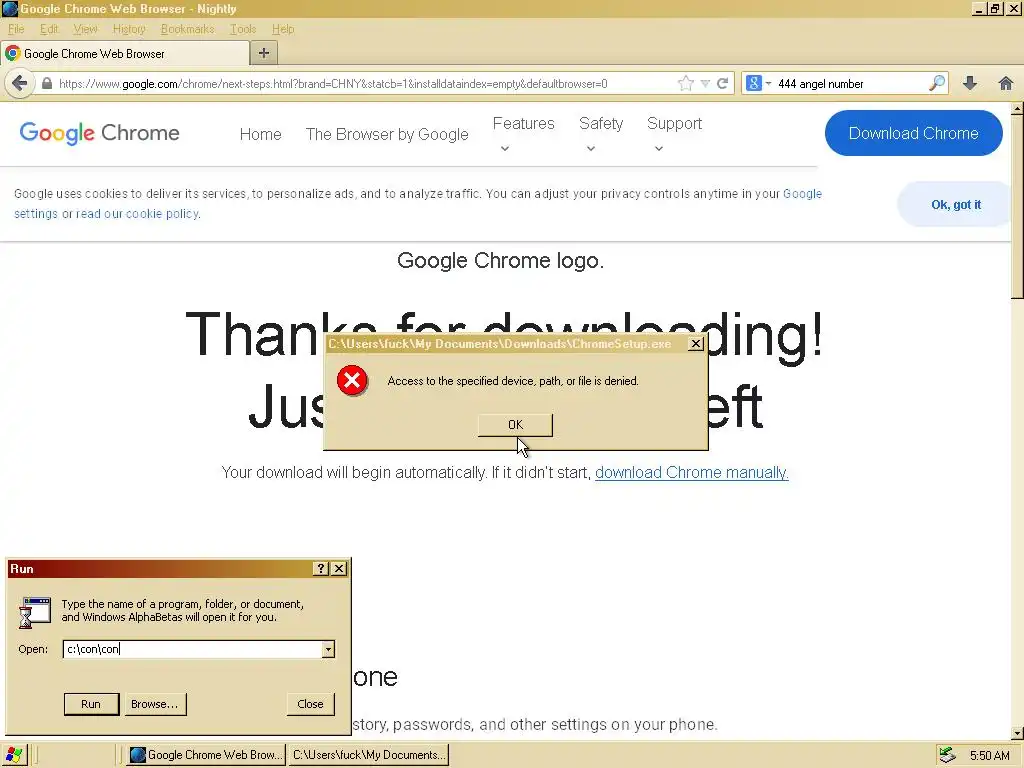1024x768 pixels.
Task: Open the Tools menu
Action: (242, 29)
